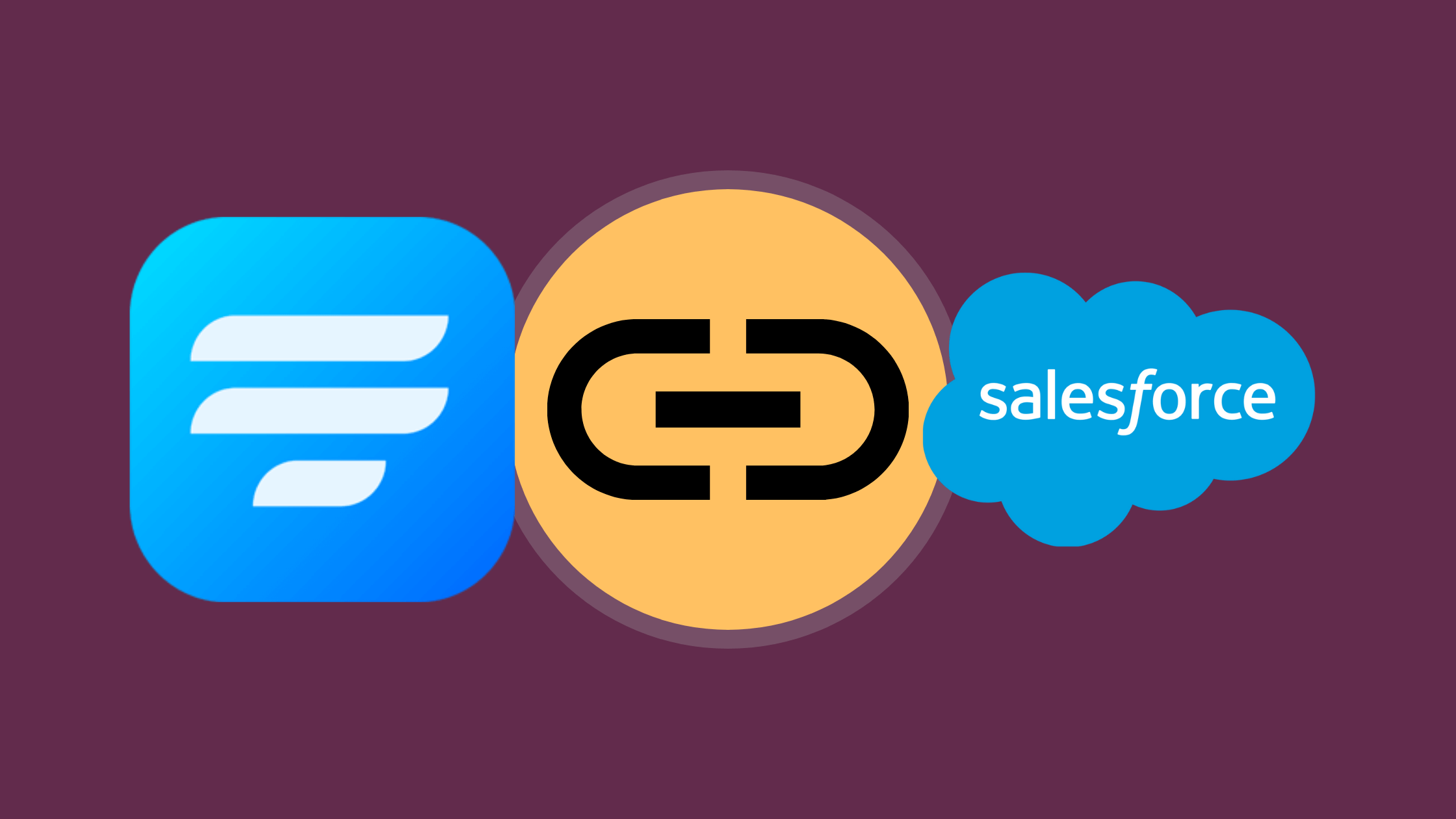The width and height of the screenshot is (1456, 819).
Task: Click the chain link integration icon
Action: 728,410
